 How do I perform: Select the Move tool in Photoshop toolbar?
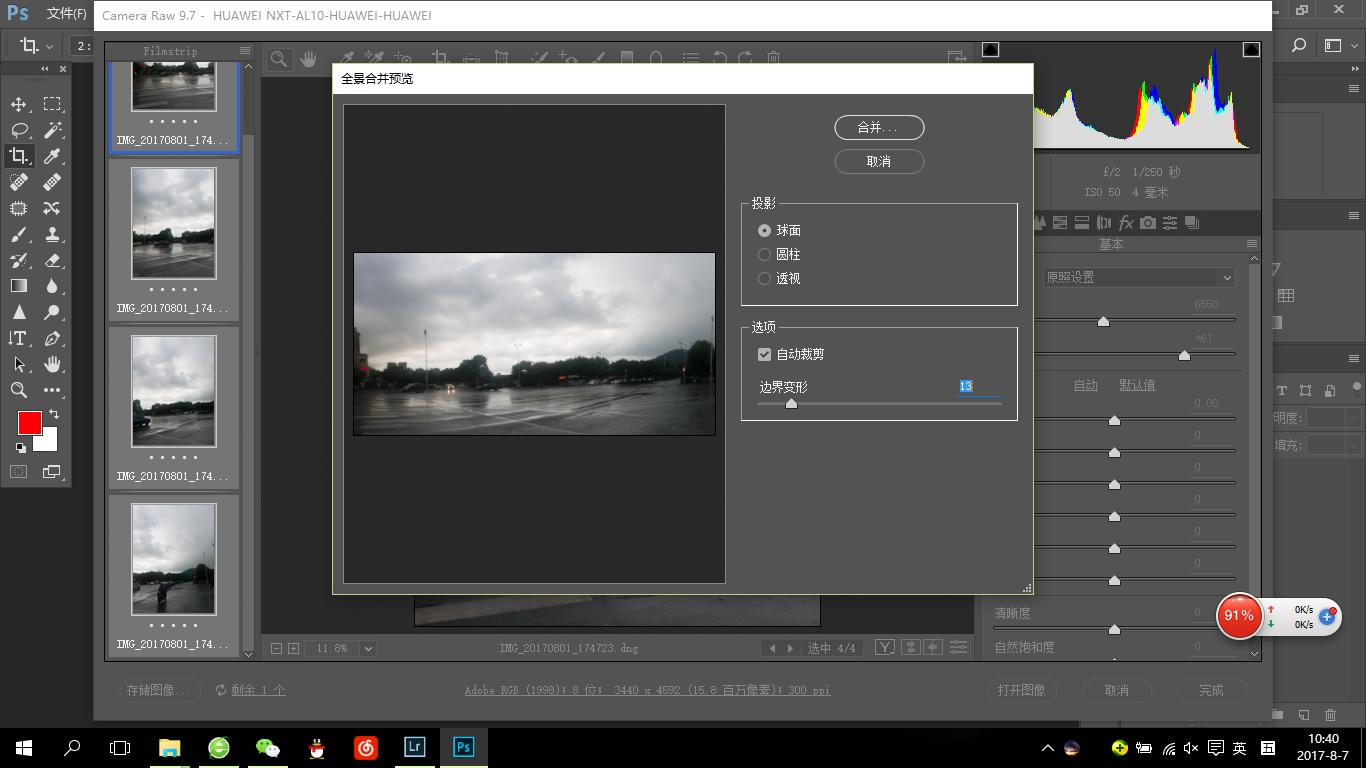click(x=19, y=104)
